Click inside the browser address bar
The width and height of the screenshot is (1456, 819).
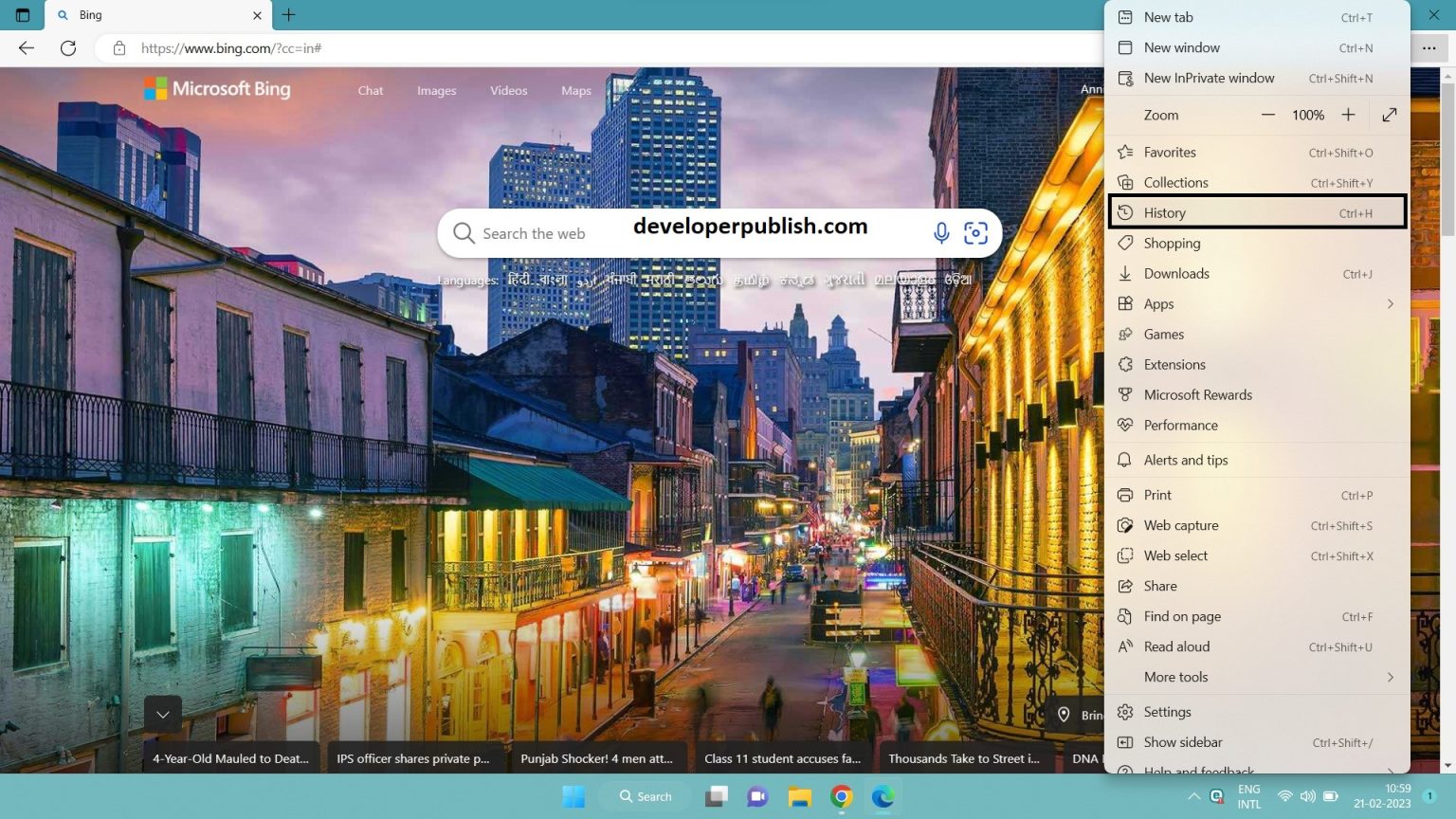pyautogui.click(x=379, y=48)
